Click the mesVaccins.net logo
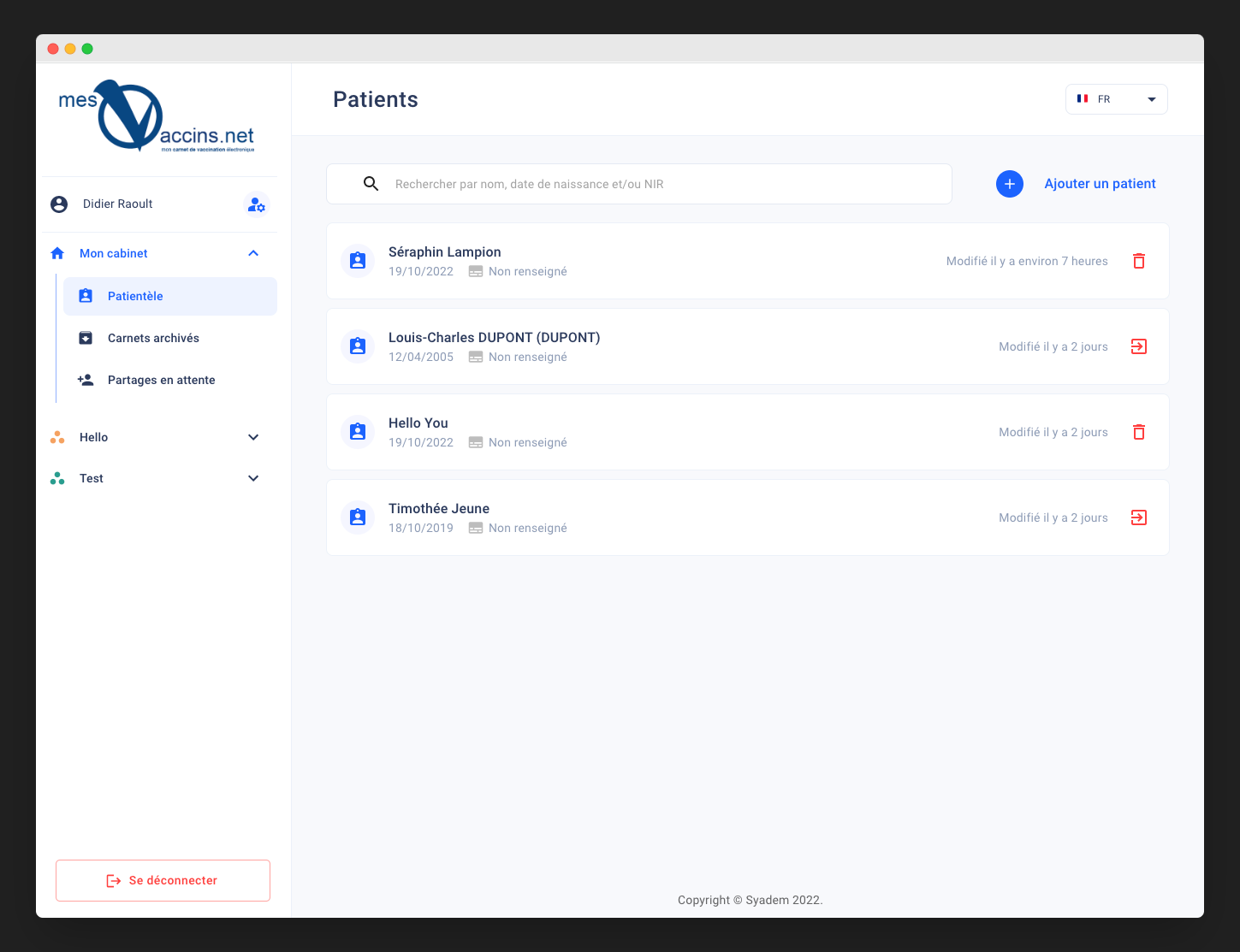Image resolution: width=1240 pixels, height=952 pixels. pyautogui.click(x=159, y=115)
